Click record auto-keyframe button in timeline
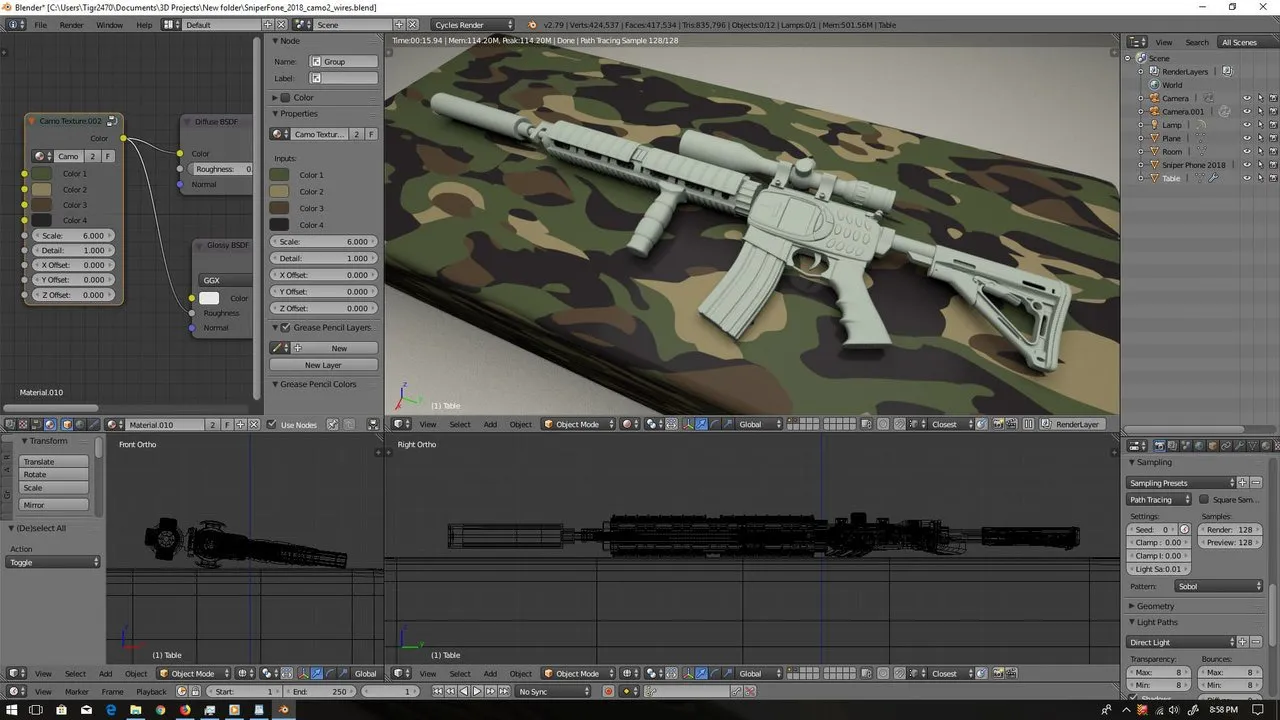1280x720 pixels. point(608,691)
